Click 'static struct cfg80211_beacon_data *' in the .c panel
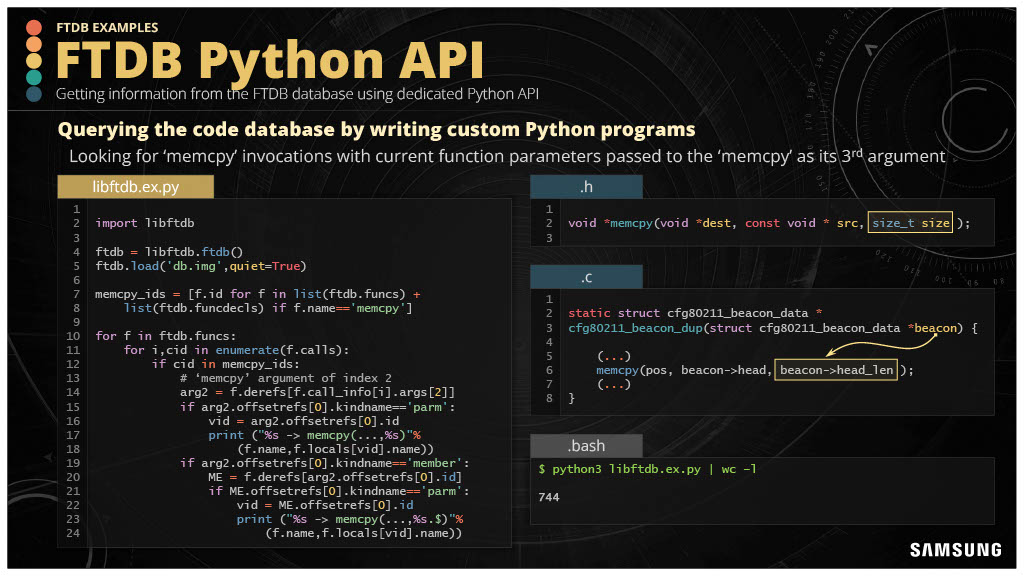The image size is (1024, 576). click(695, 313)
